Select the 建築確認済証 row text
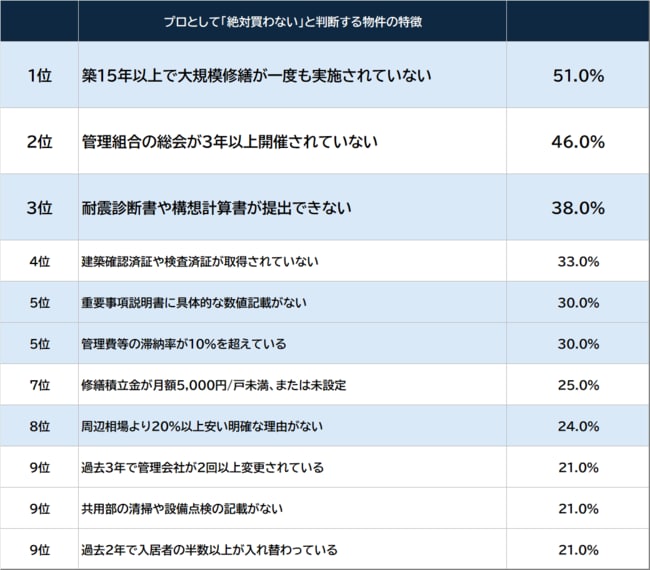Viewport: 650px width, 570px height. (199, 262)
